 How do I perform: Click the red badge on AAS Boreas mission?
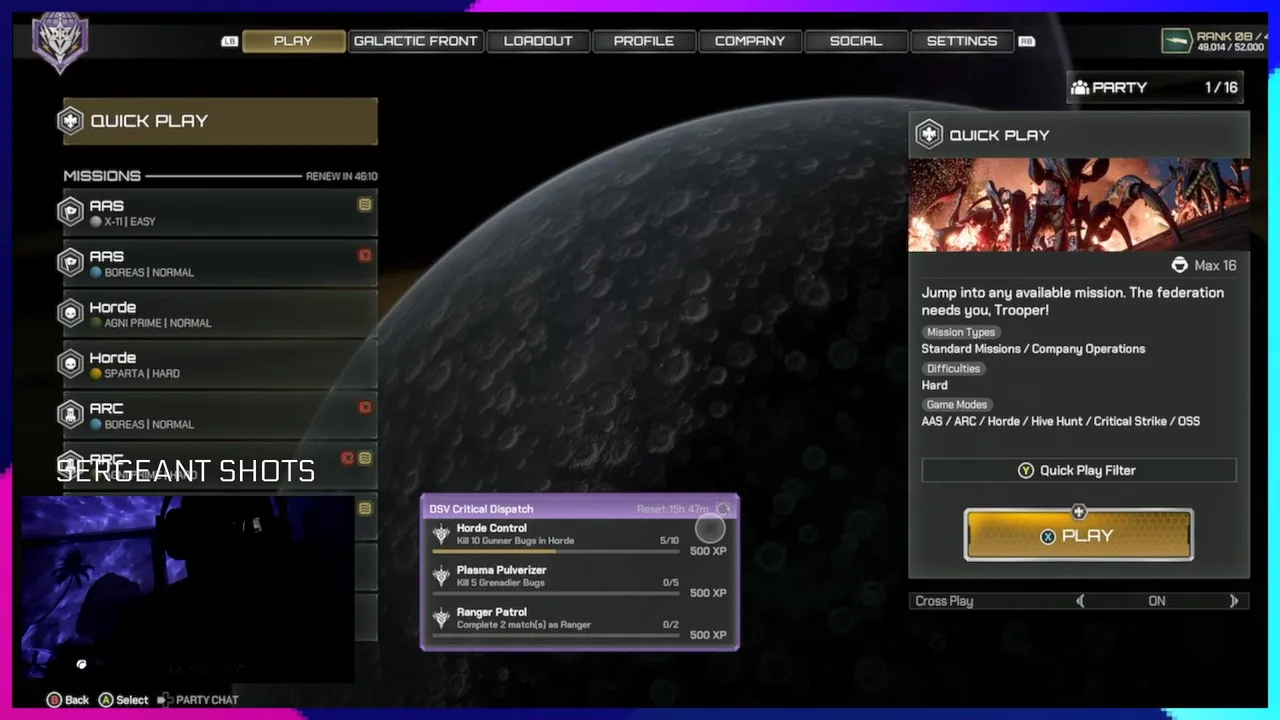[365, 256]
